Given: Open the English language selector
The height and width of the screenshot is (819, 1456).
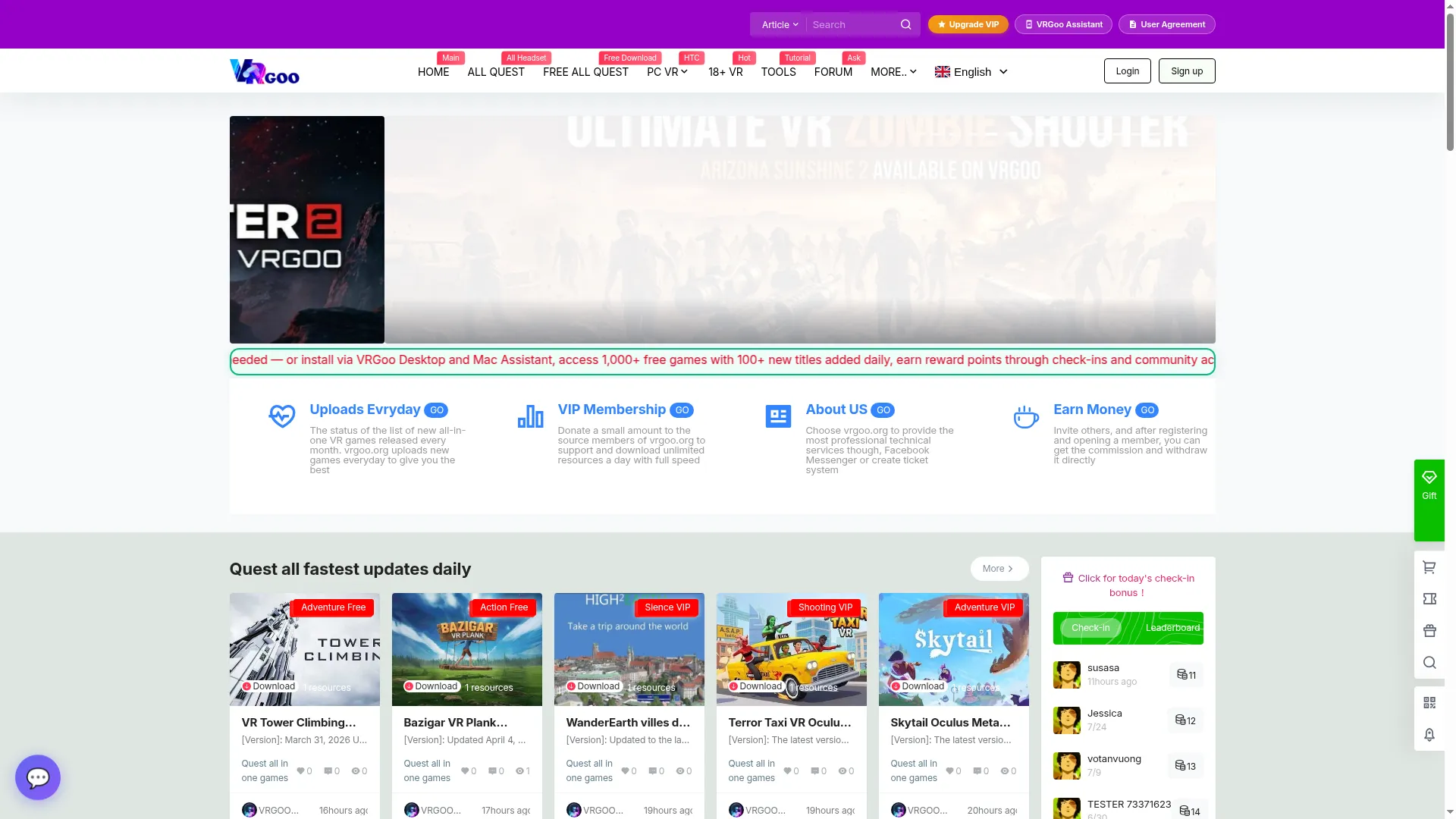Looking at the screenshot, I should [x=971, y=72].
